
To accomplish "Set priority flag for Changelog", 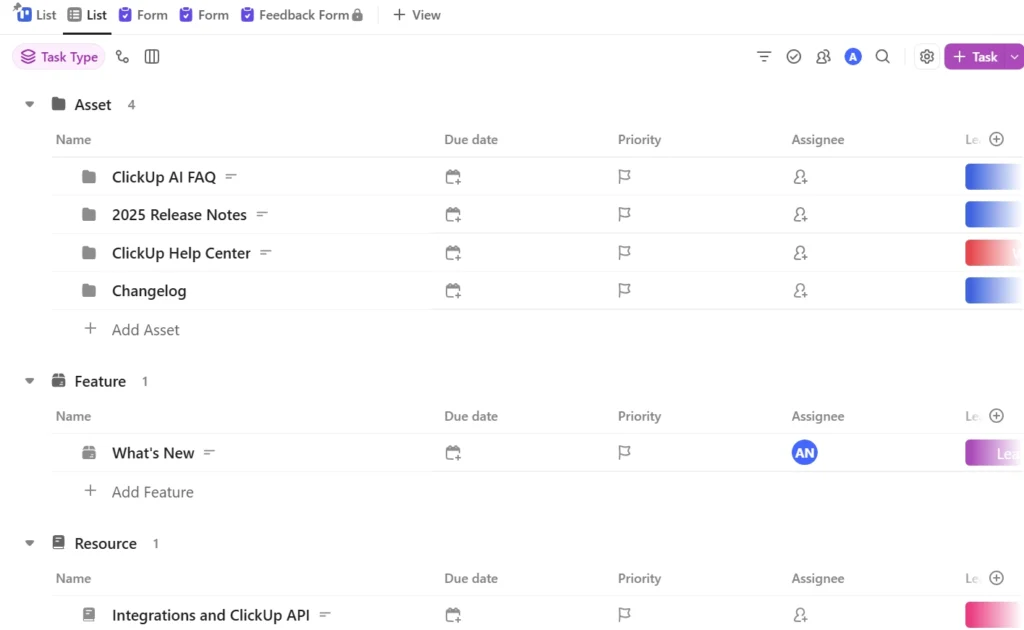I will [624, 290].
